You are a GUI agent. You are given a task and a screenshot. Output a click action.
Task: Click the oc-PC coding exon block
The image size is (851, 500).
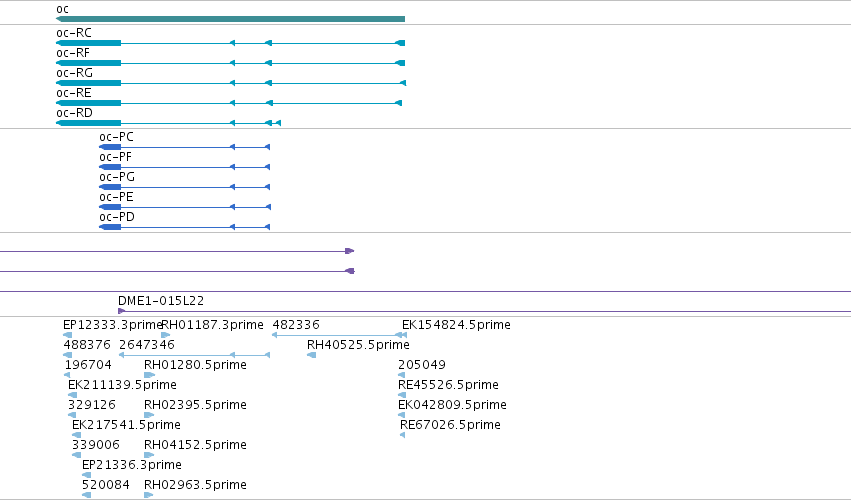[110, 147]
